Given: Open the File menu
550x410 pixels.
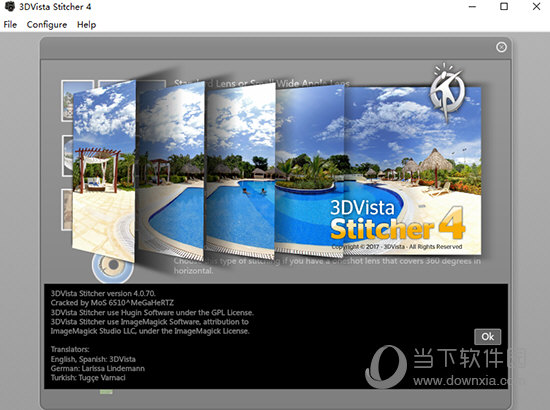Looking at the screenshot, I should [10, 25].
